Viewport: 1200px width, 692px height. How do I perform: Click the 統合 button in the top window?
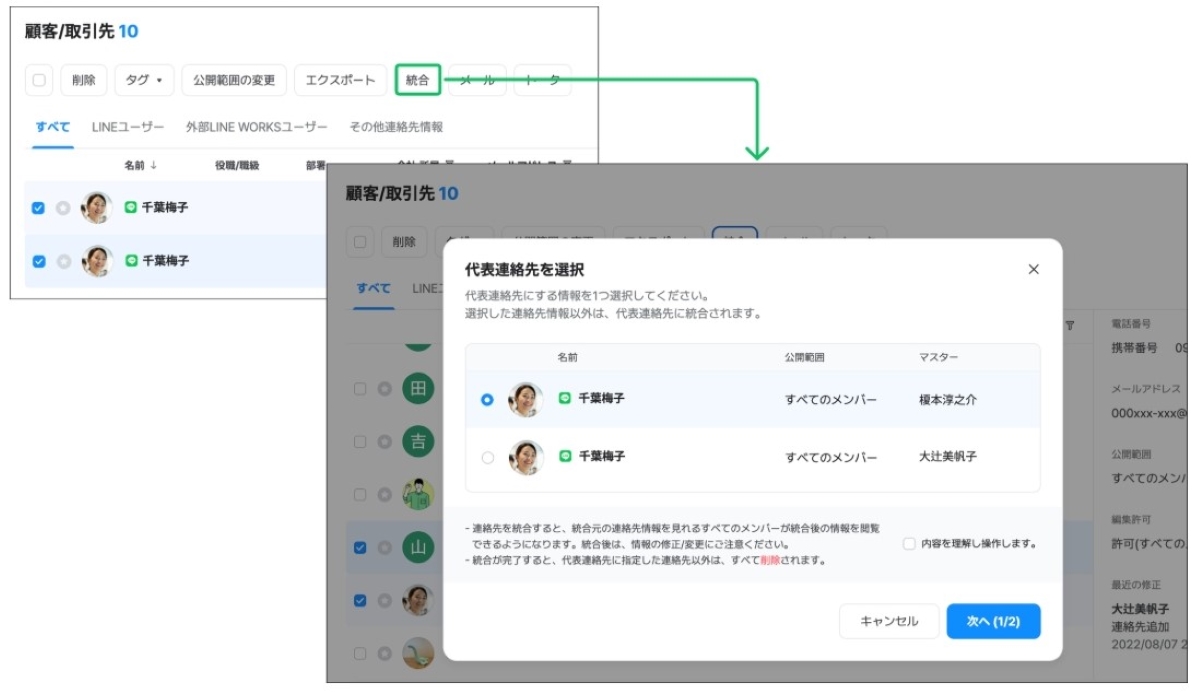[418, 80]
